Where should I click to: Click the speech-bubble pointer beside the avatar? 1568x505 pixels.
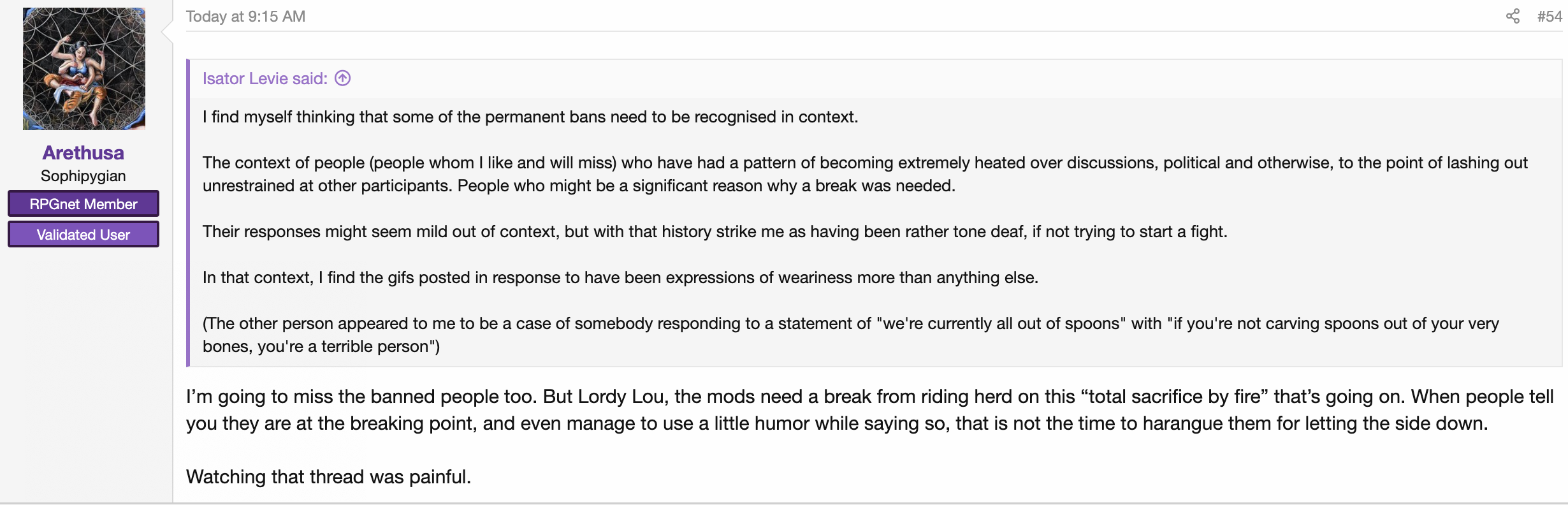pos(167,31)
